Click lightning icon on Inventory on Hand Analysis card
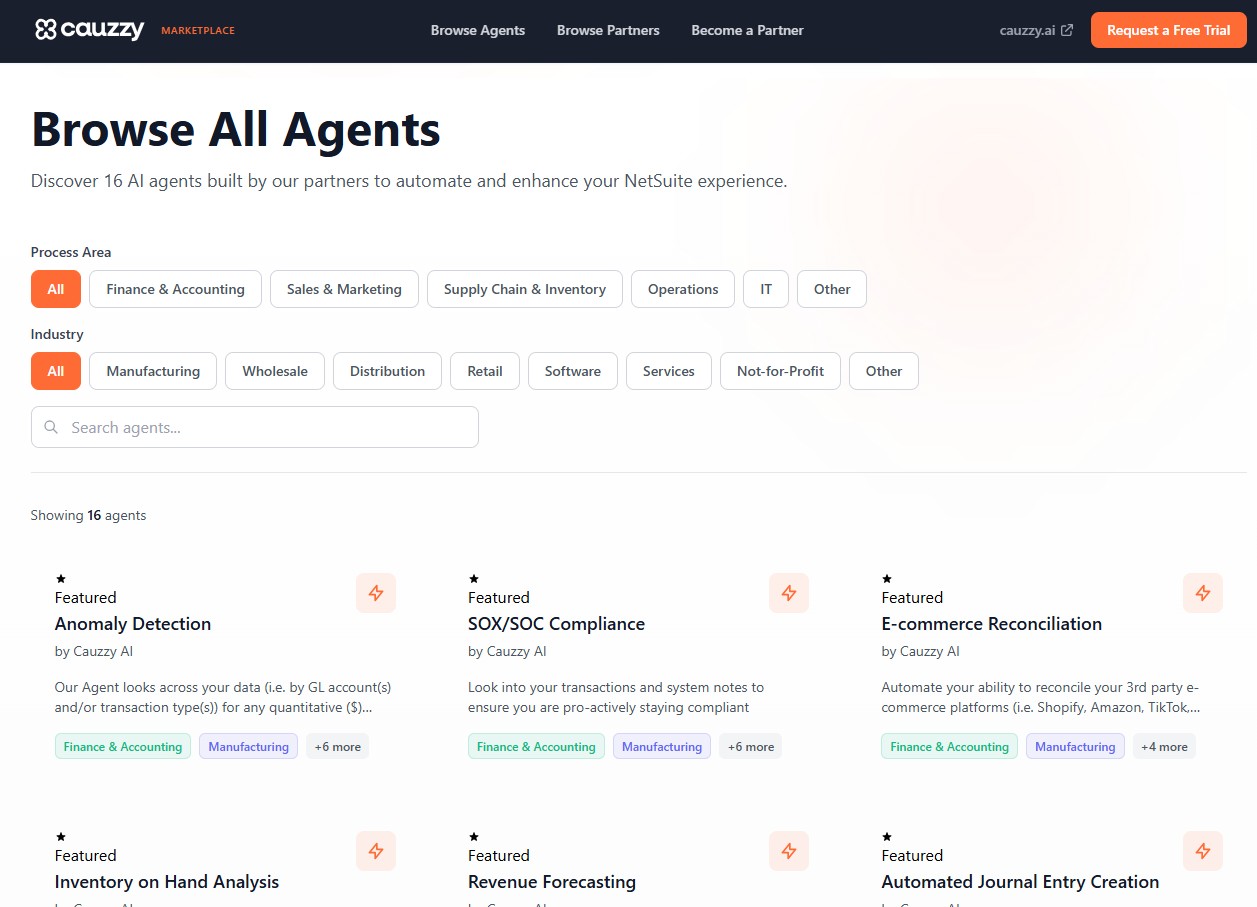The height and width of the screenshot is (907, 1257). tap(376, 851)
